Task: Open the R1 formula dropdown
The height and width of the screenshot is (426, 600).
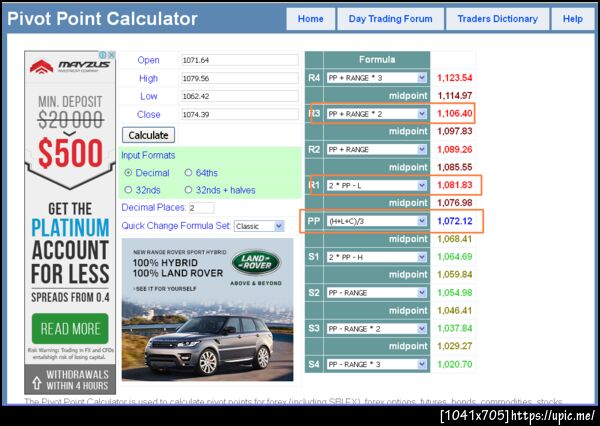Action: coord(377,186)
